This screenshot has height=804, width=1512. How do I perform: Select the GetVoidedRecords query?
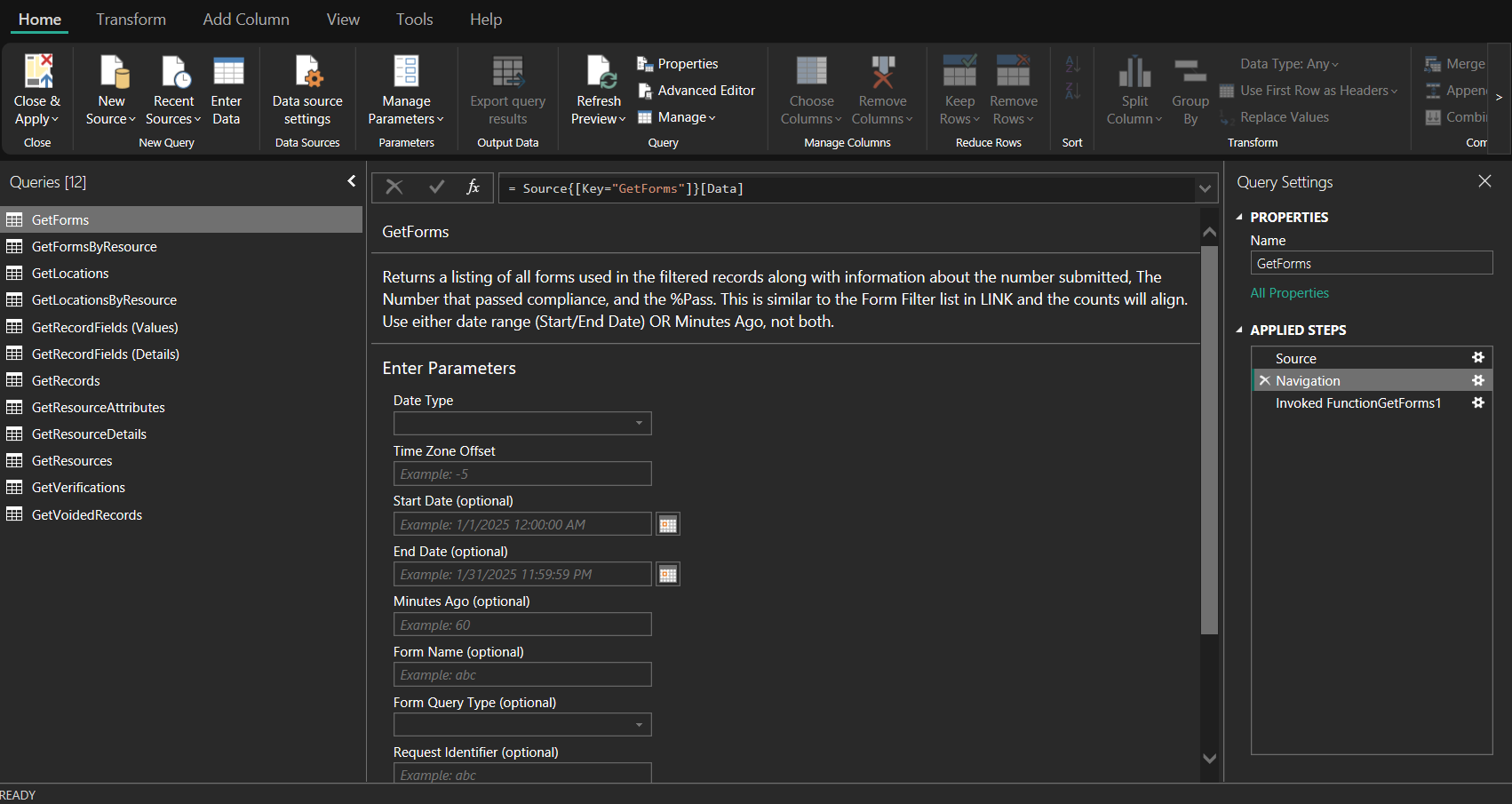tap(87, 515)
